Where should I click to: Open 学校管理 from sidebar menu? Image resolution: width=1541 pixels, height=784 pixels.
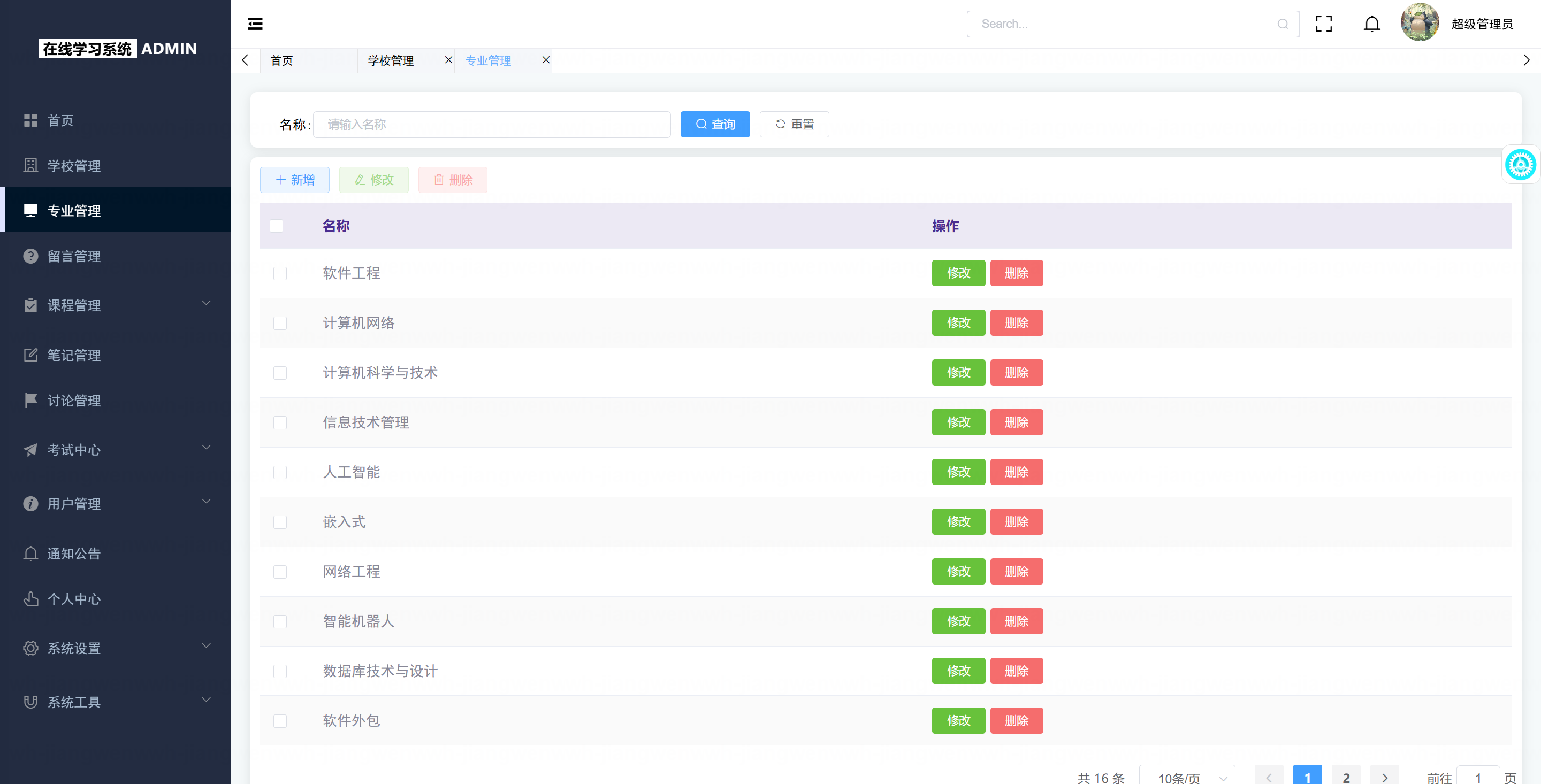coord(74,166)
